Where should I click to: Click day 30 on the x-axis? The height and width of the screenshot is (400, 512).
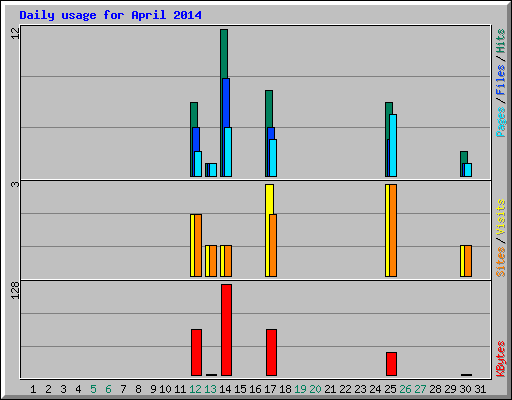click(465, 389)
